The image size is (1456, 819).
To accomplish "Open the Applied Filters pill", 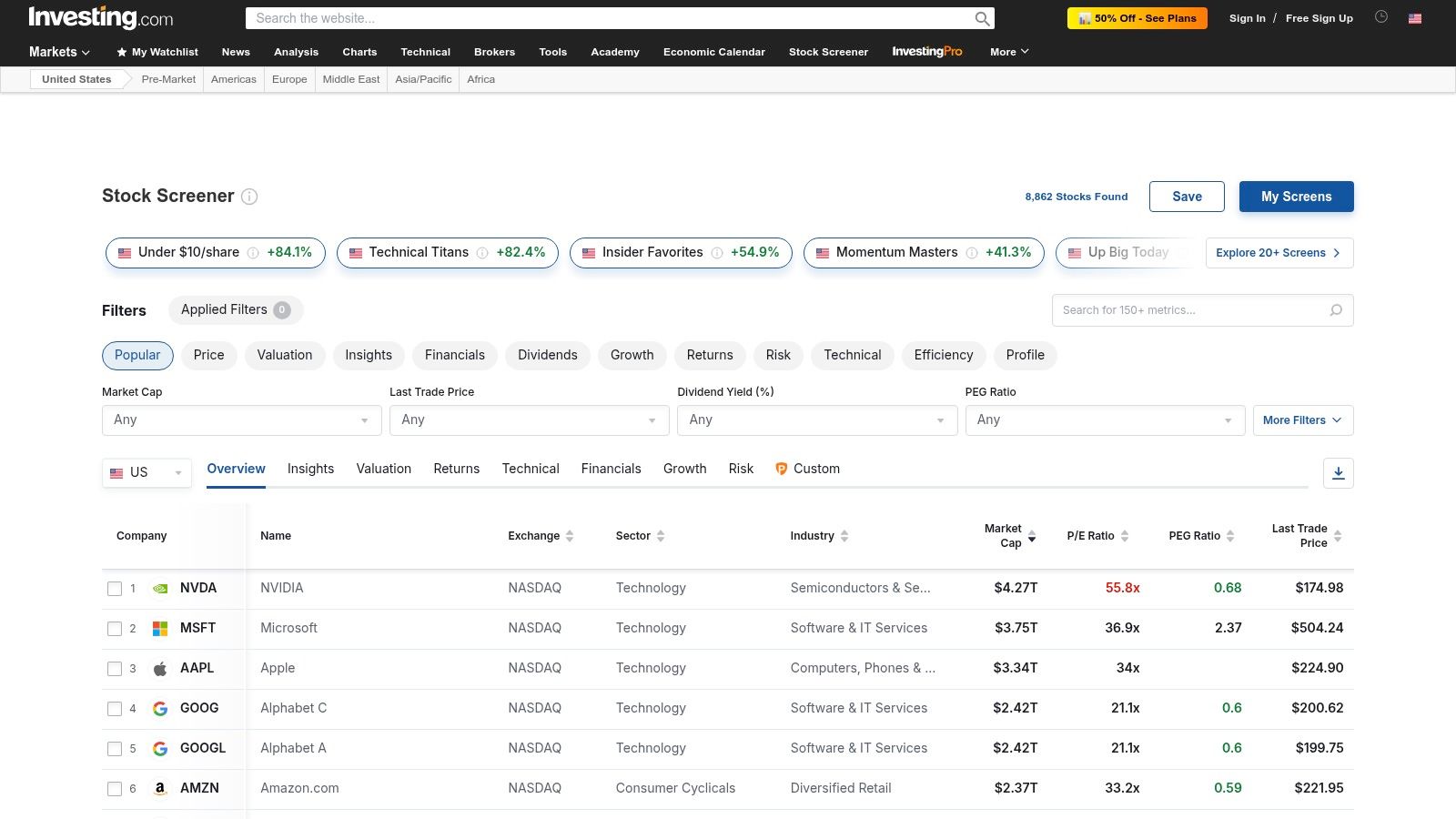I will point(236,310).
